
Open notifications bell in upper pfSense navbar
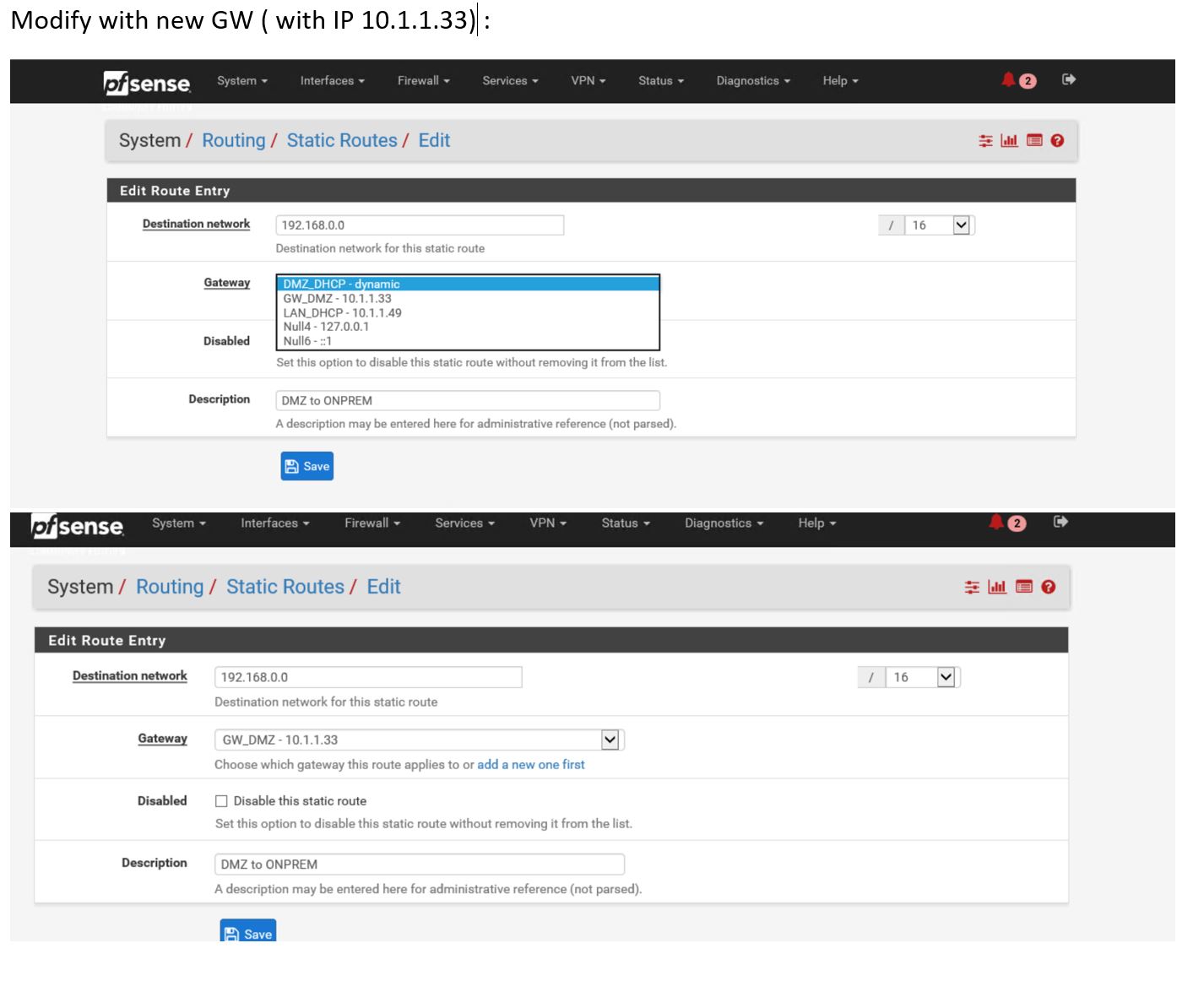[1009, 80]
